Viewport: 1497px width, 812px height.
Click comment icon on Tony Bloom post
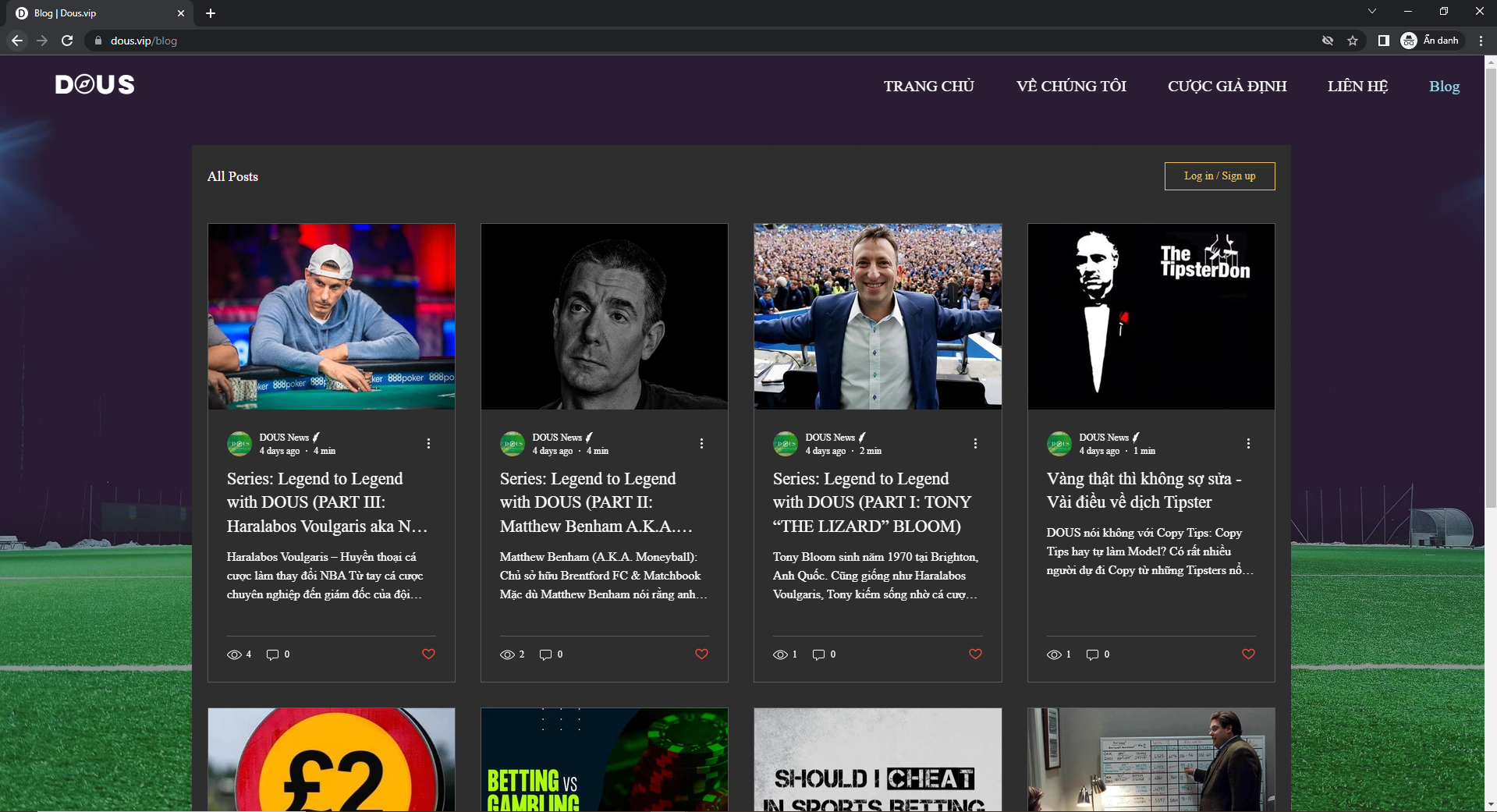[x=818, y=654]
